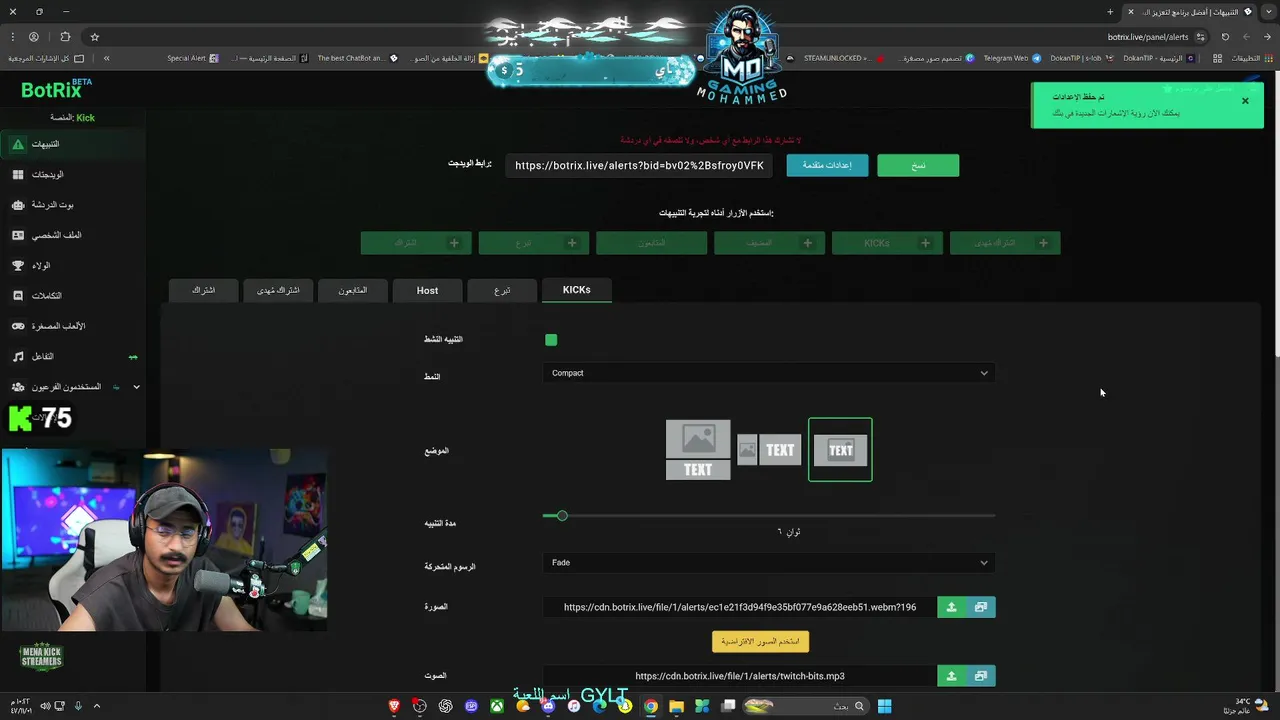Switch to the اشتراك subscription tab
The image size is (1280, 720).
[203, 290]
